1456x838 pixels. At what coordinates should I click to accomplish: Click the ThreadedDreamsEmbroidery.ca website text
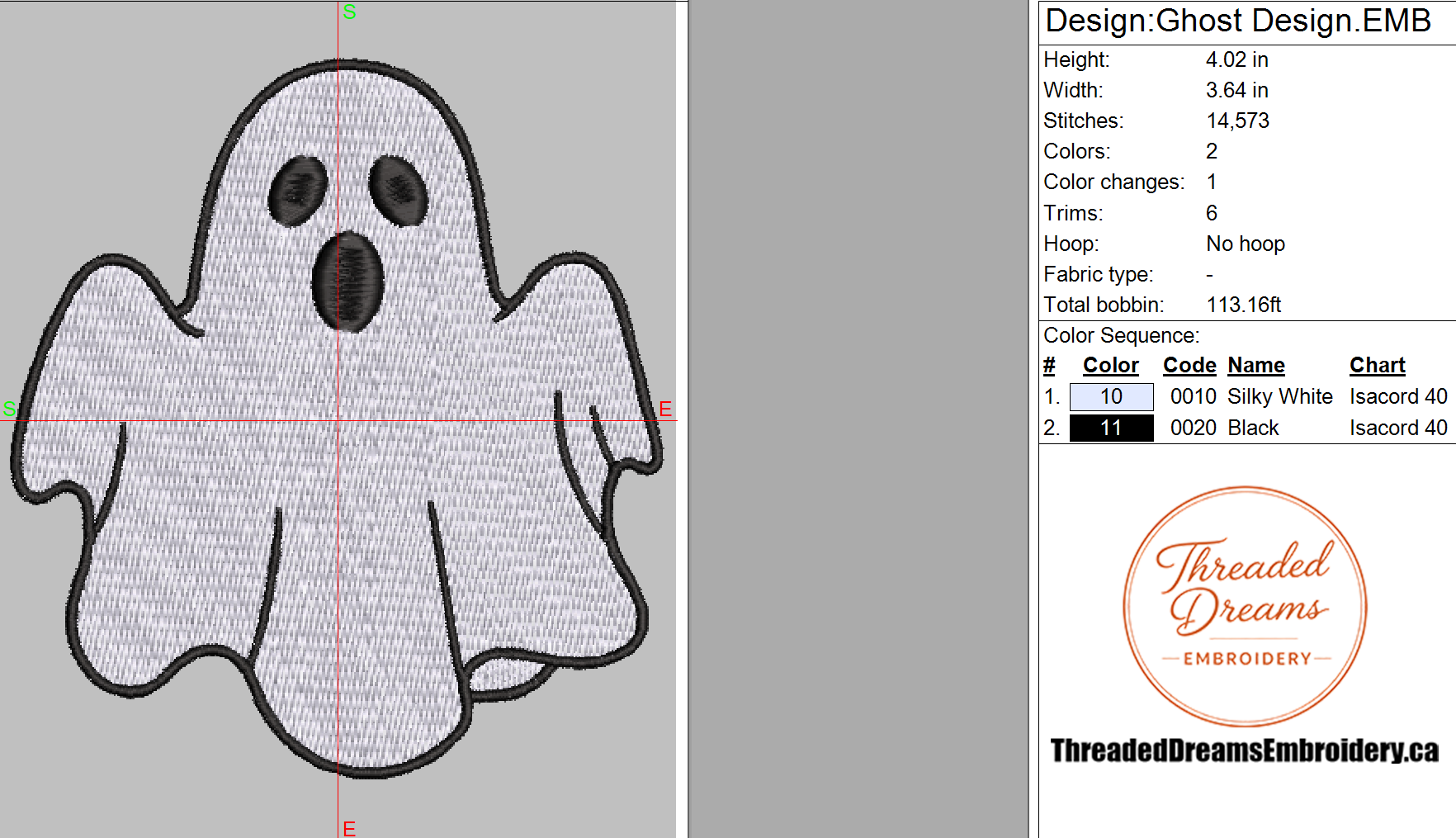tap(1244, 750)
